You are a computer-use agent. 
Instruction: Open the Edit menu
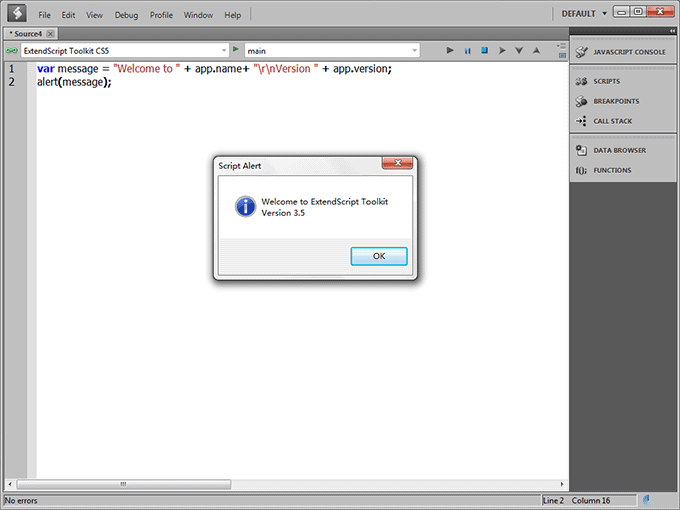point(68,15)
